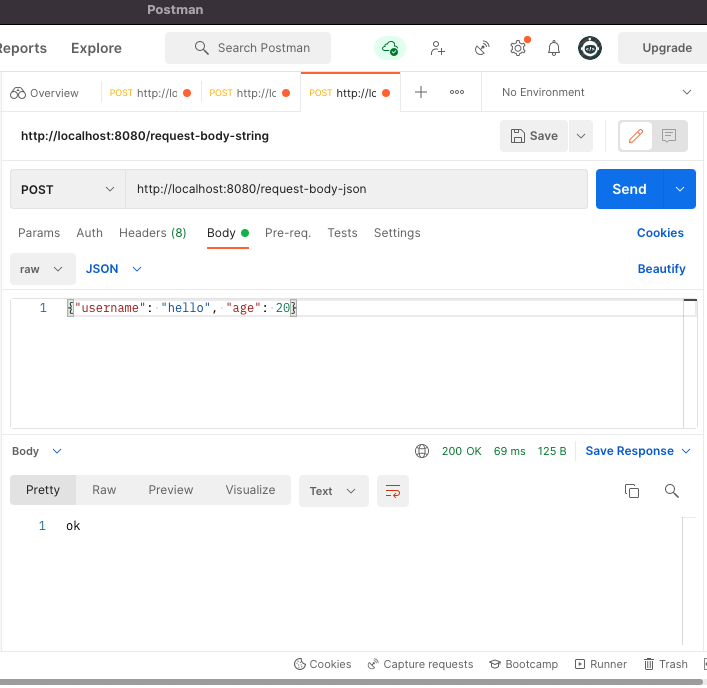Open Bootcamp from the status bar
This screenshot has height=688, width=707.
[524, 664]
